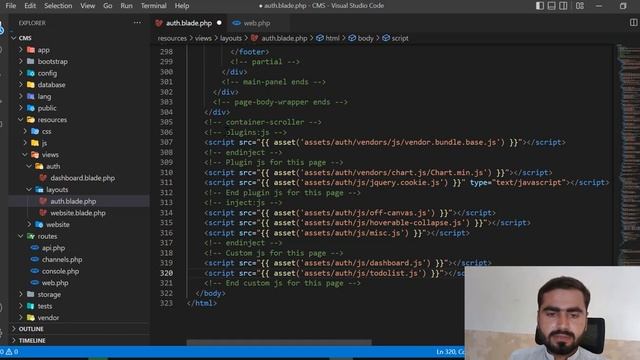Switch to the web.php editor tab
This screenshot has width=640, height=360.
pos(257,23)
